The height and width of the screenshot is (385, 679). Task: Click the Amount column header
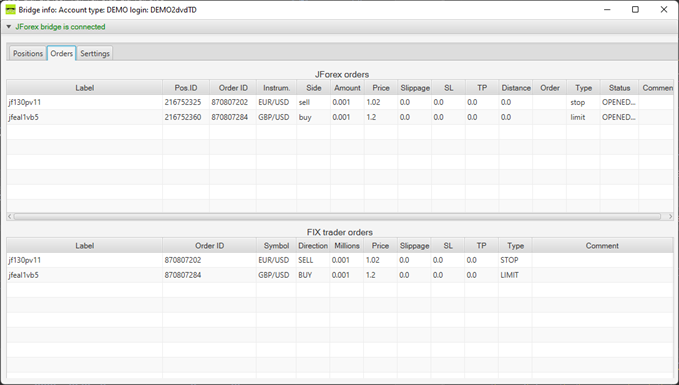[347, 88]
